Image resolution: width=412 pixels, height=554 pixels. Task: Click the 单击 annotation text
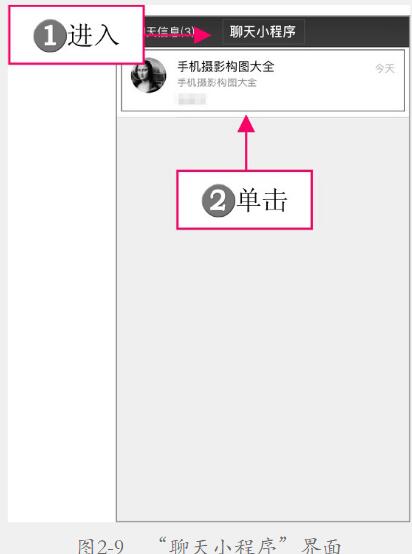pos(262,200)
